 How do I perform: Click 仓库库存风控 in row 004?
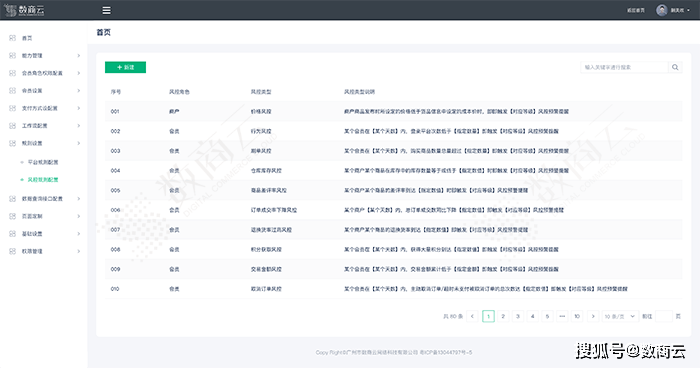[266, 171]
